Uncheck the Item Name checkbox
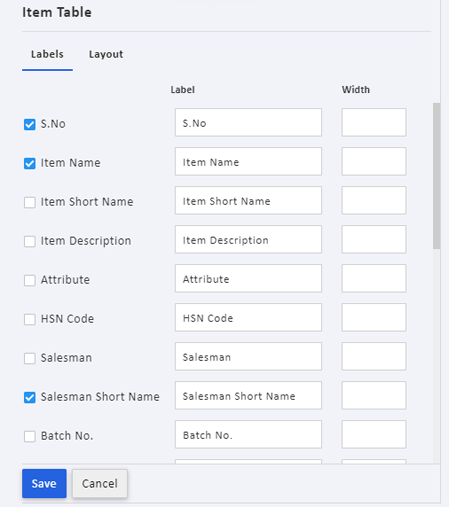Screen dimensions: 449x507 [x=30, y=163]
